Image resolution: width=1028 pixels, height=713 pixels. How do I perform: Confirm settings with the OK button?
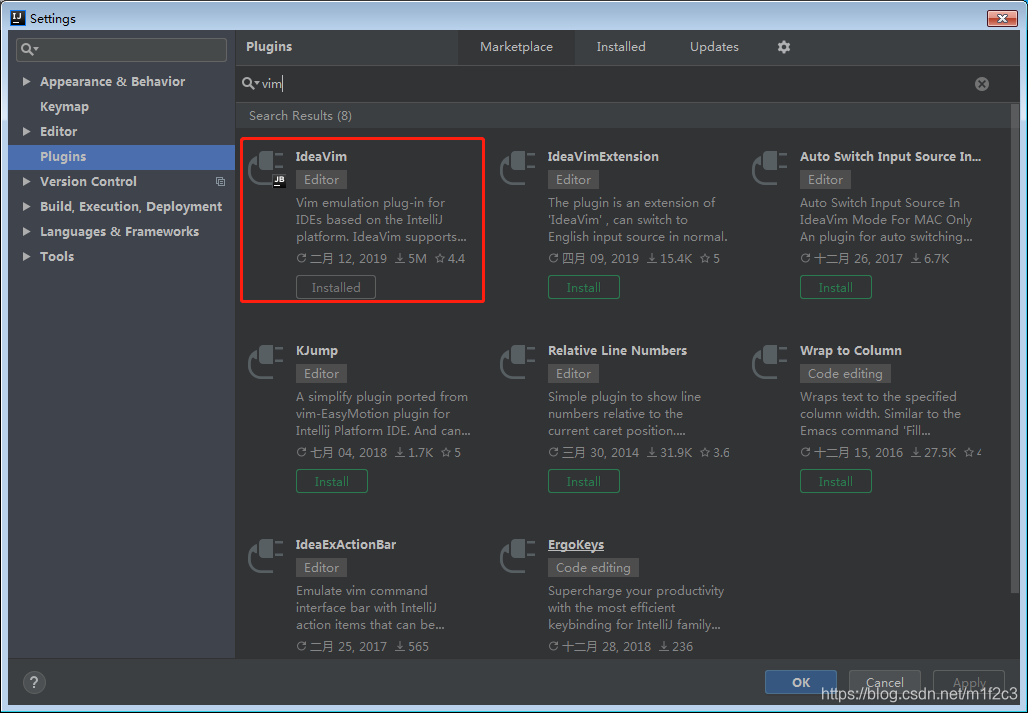(x=801, y=682)
